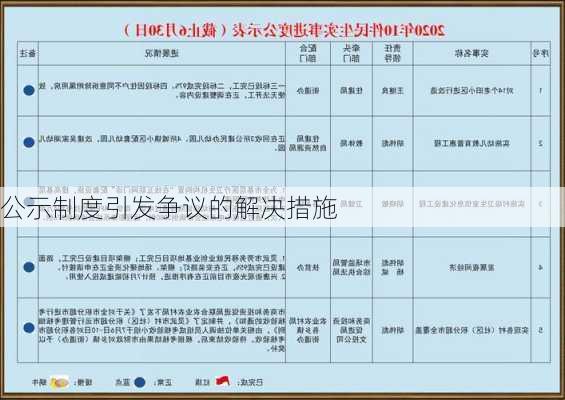Click lead department 市场监管局 综合执法局 in row 4

coord(351,267)
